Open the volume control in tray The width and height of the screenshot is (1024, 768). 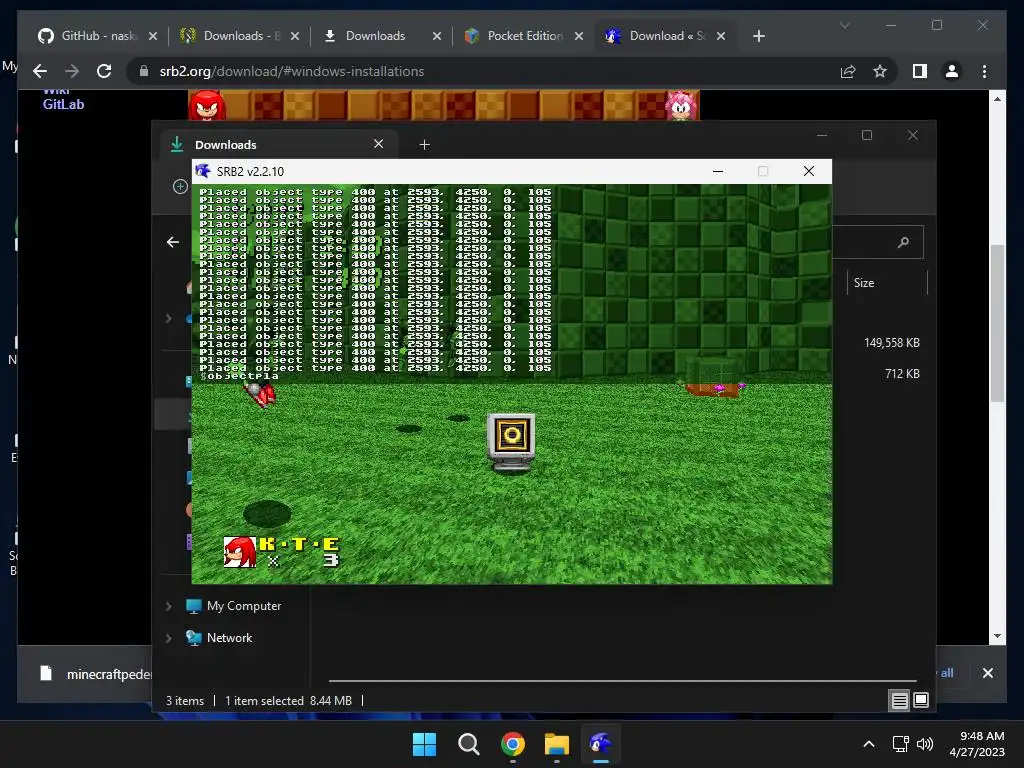(x=925, y=744)
